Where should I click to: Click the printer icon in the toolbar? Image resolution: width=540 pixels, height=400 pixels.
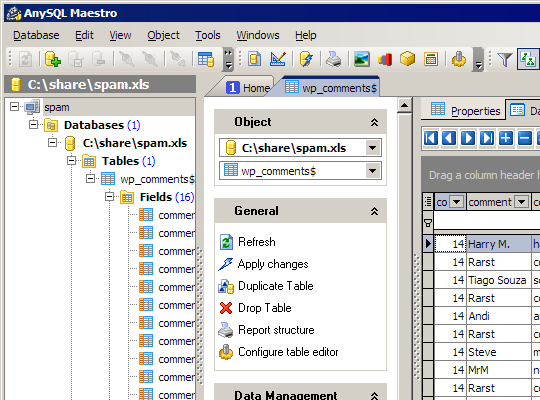coord(333,59)
